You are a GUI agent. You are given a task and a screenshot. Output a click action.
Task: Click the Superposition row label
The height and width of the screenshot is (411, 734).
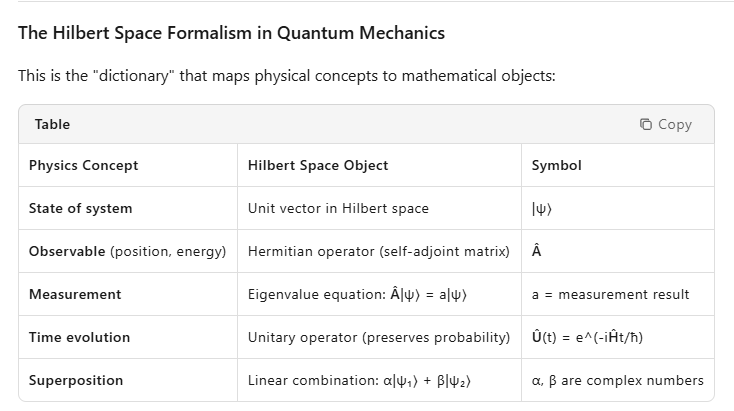pyautogui.click(x=76, y=381)
